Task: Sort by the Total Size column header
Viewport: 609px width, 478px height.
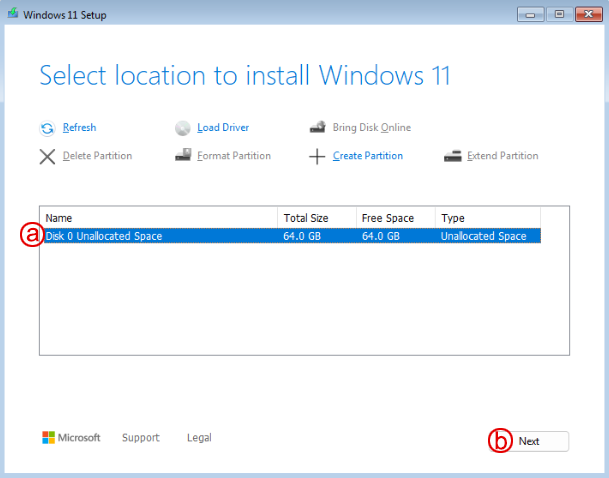Action: [x=317, y=217]
